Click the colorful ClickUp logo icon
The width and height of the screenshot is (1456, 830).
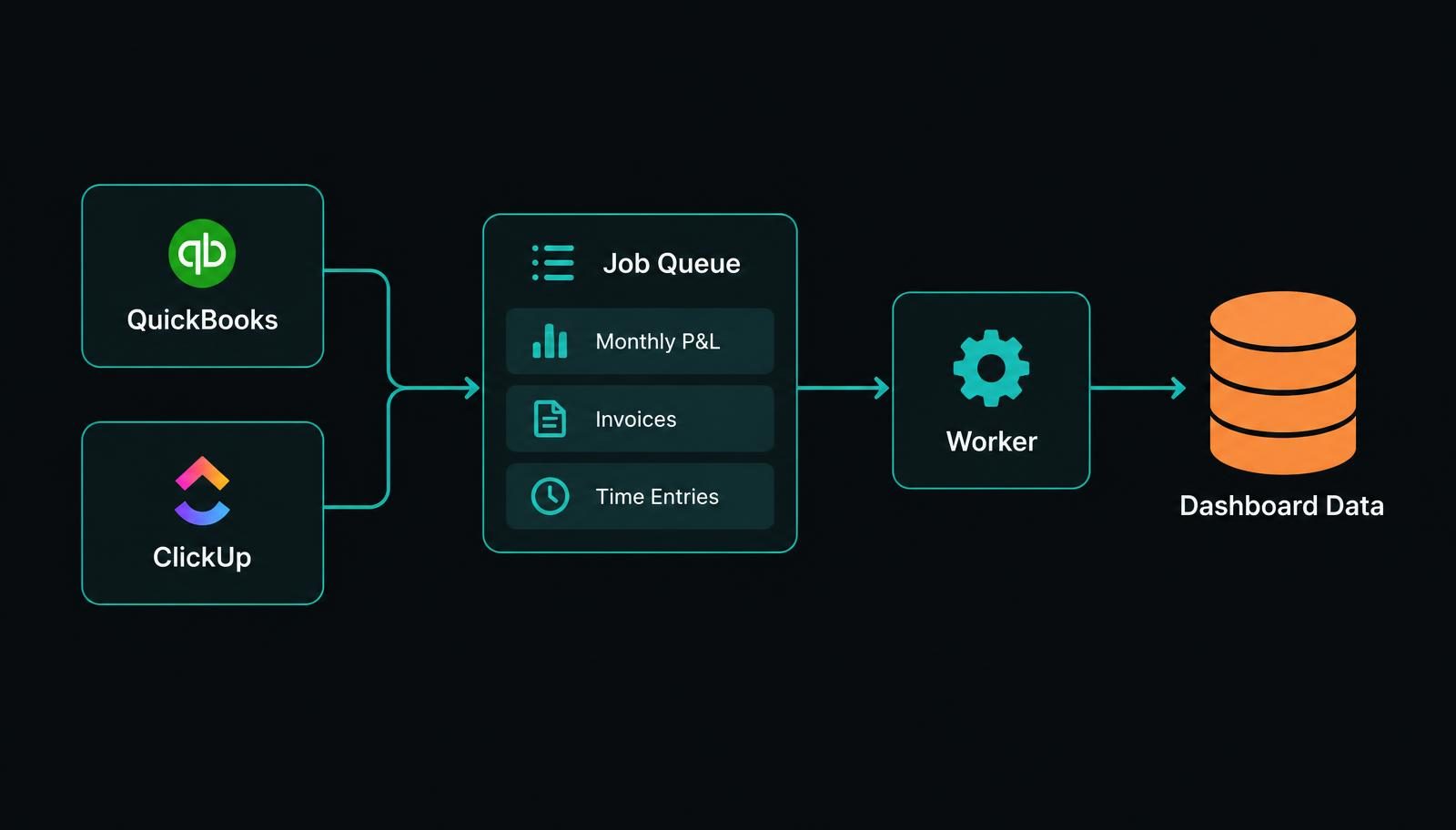(202, 491)
